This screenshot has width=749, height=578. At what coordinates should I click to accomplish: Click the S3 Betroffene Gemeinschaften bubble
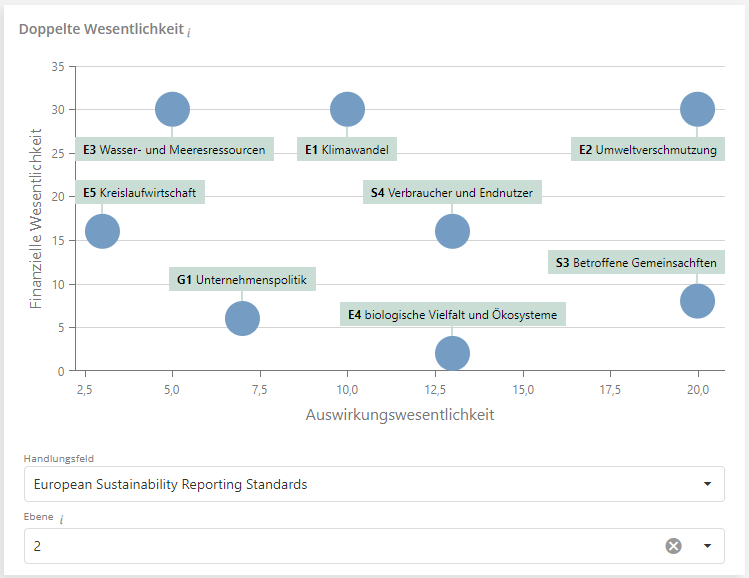coord(697,301)
